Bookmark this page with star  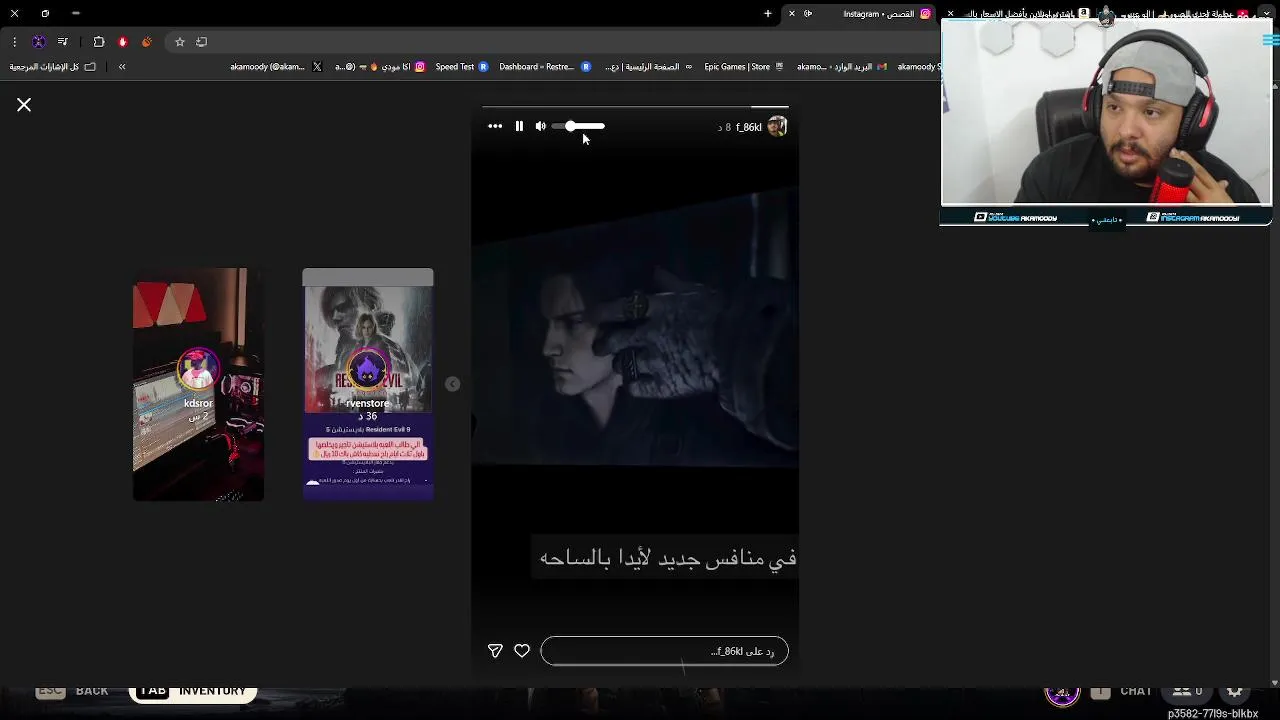pyautogui.click(x=180, y=42)
